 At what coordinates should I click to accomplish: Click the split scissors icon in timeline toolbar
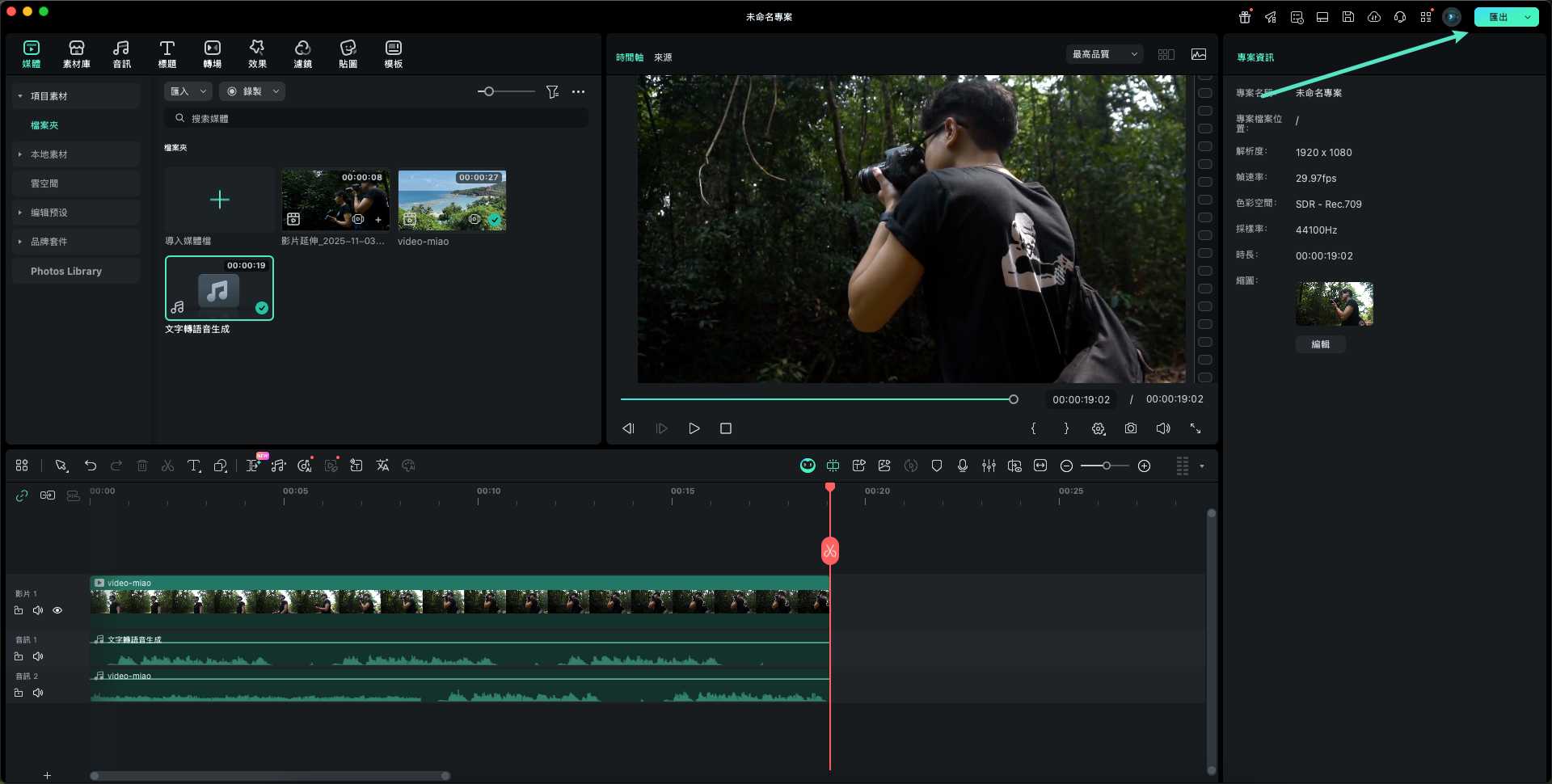point(167,466)
